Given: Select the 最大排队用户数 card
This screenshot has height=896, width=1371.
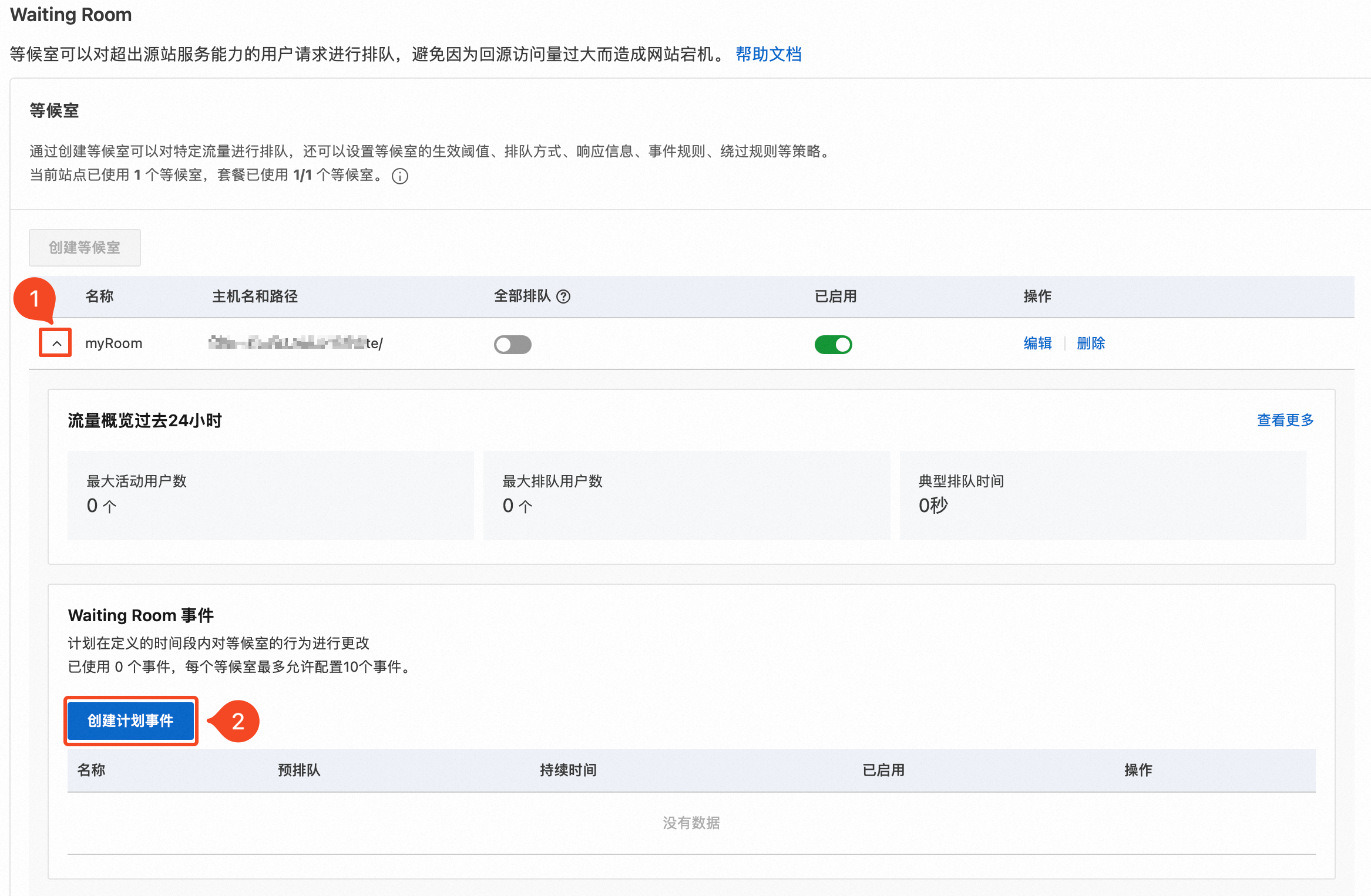Looking at the screenshot, I should pyautogui.click(x=686, y=496).
